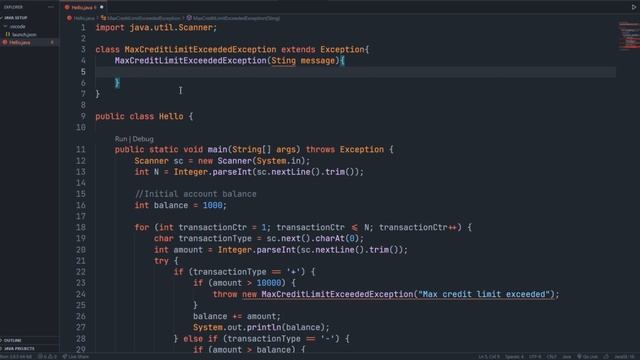This screenshot has height=360, width=640.
Task: Click the Run CodeLens above main
Action: tap(121, 139)
